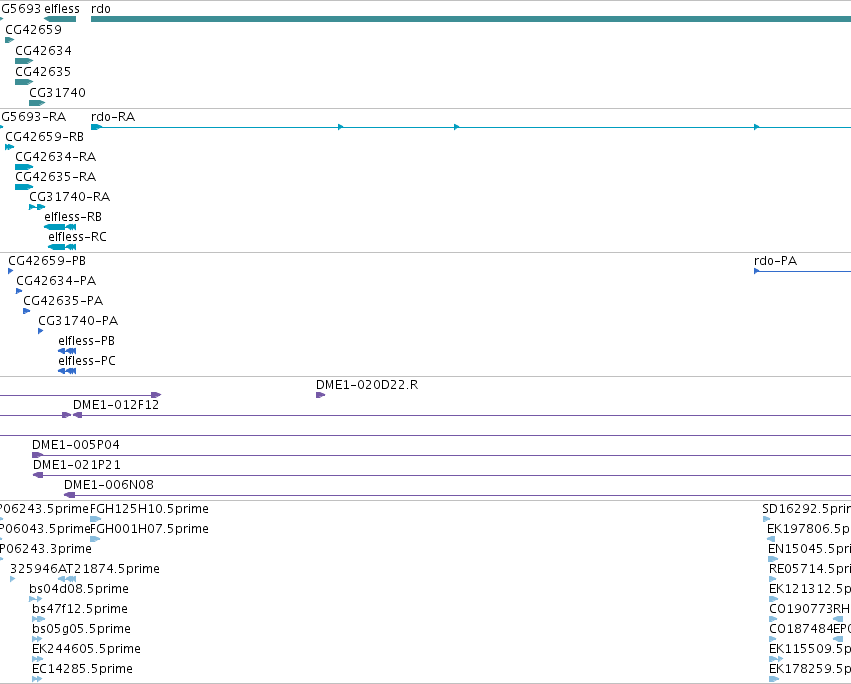851x684 pixels.
Task: Select the DME1-020D22.R clone
Action: point(320,395)
